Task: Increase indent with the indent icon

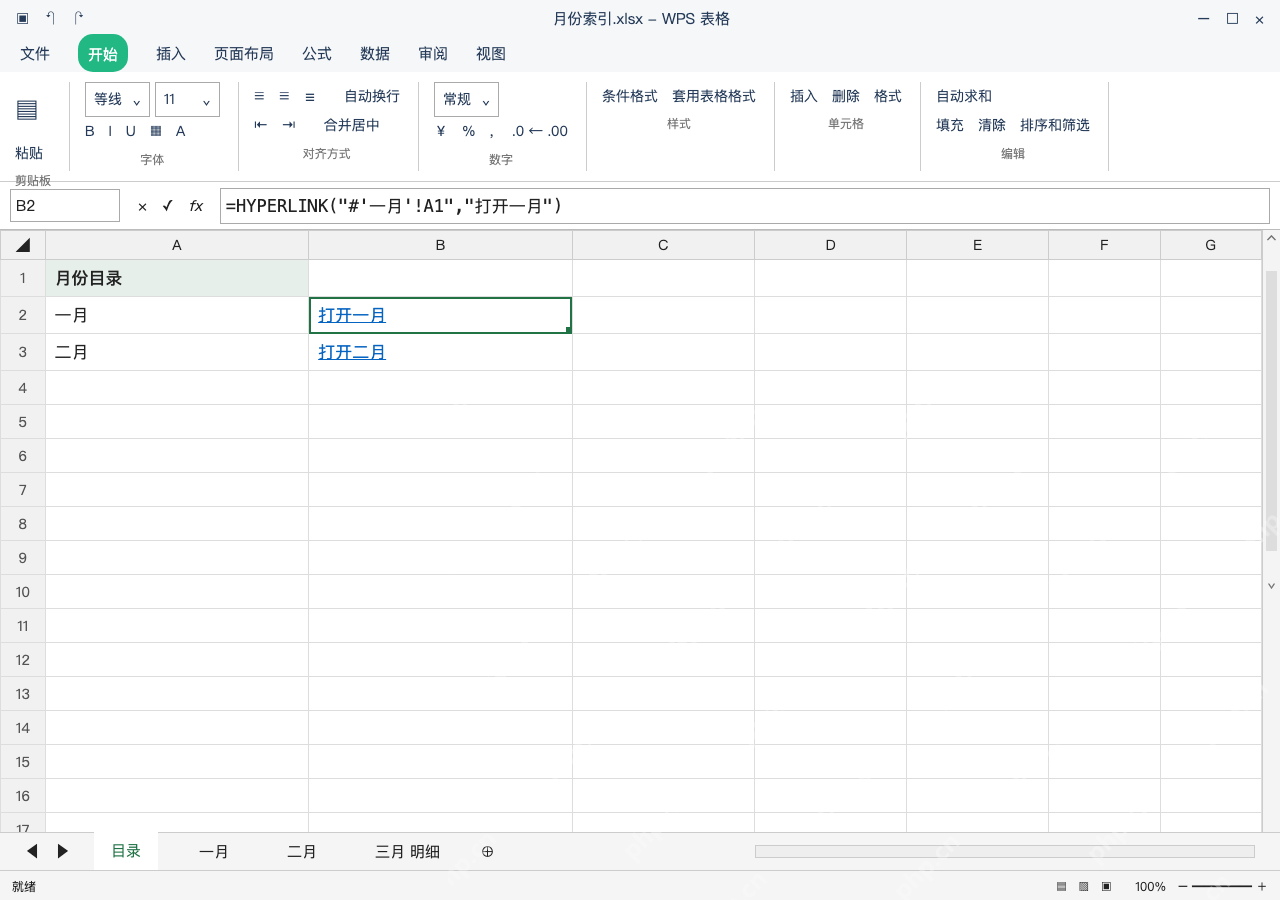Action: 289,125
